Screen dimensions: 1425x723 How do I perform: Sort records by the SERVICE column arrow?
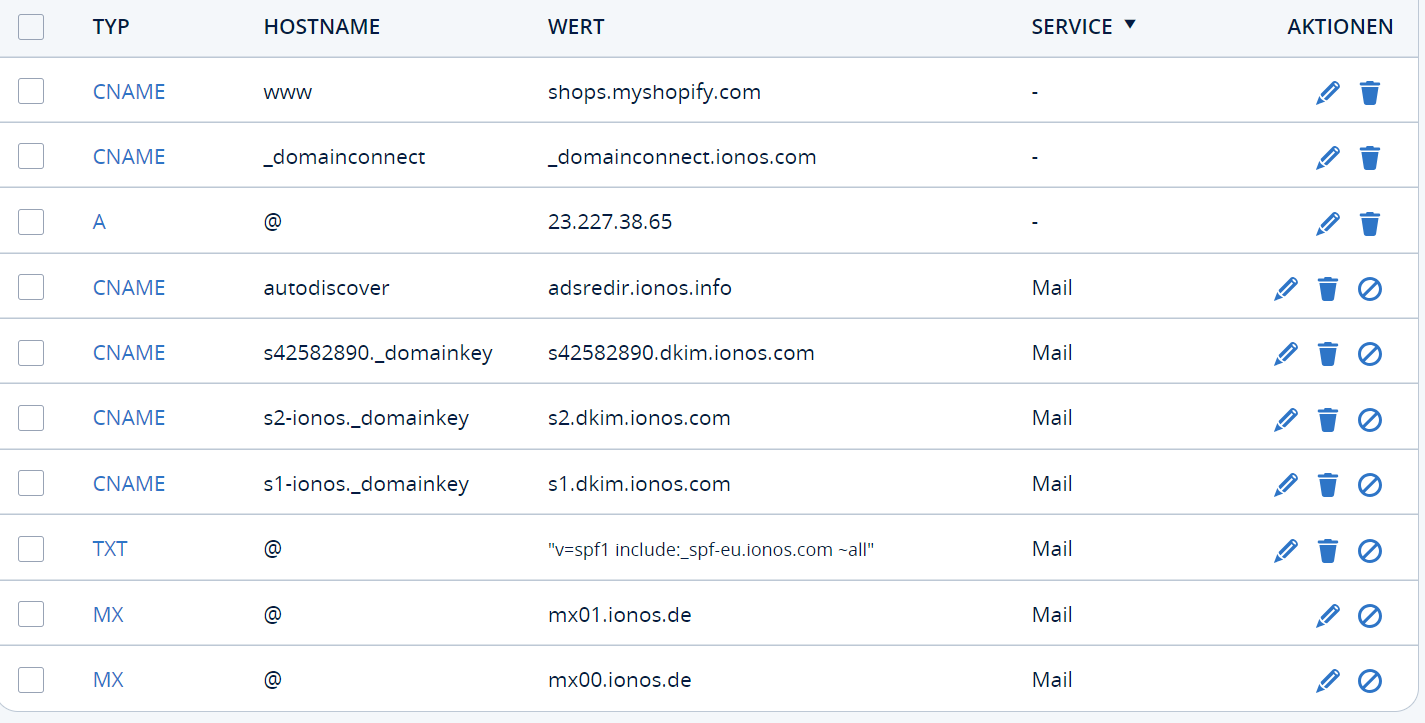click(1130, 25)
